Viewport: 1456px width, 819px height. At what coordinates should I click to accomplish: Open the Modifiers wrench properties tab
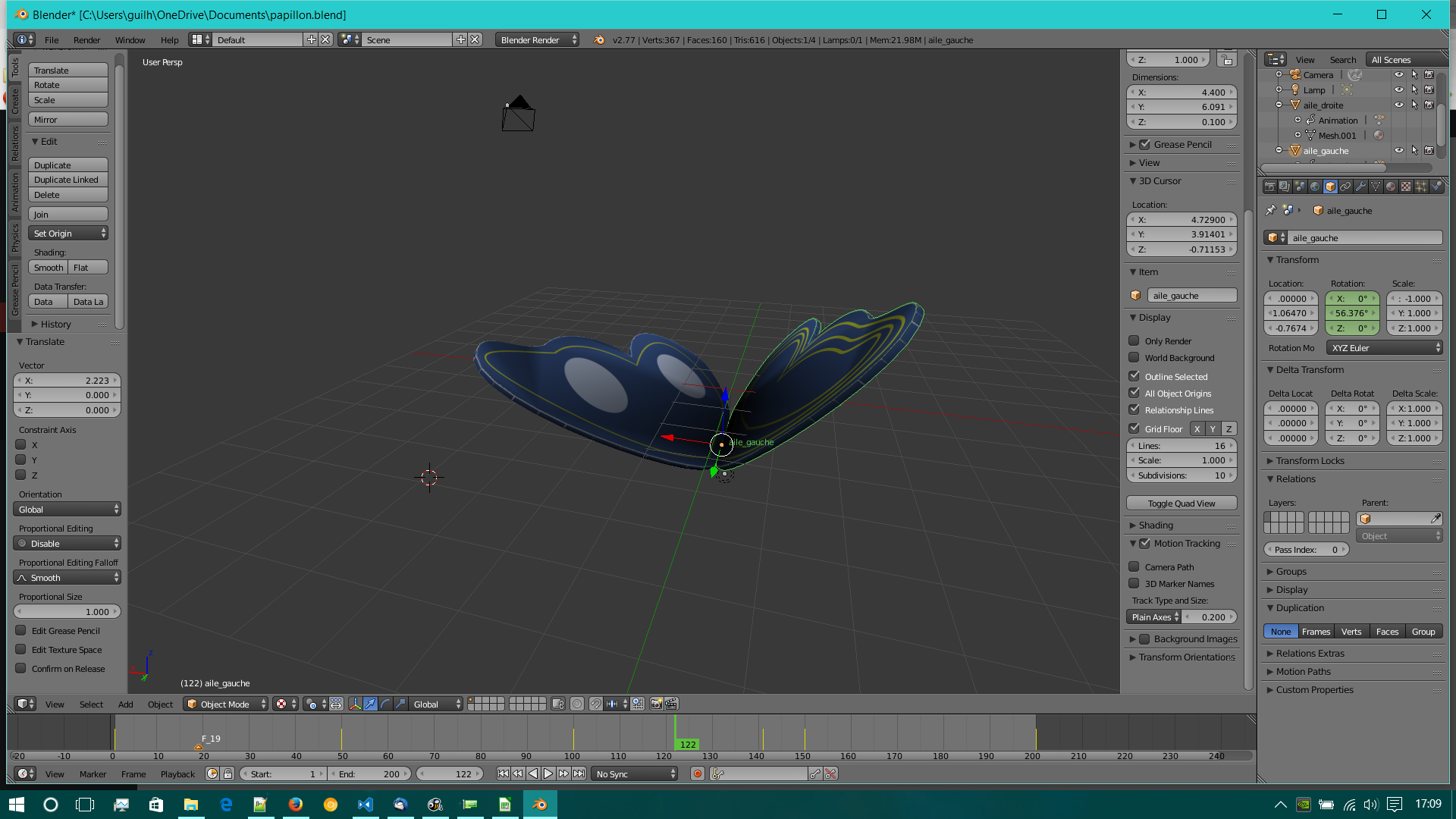click(1360, 187)
